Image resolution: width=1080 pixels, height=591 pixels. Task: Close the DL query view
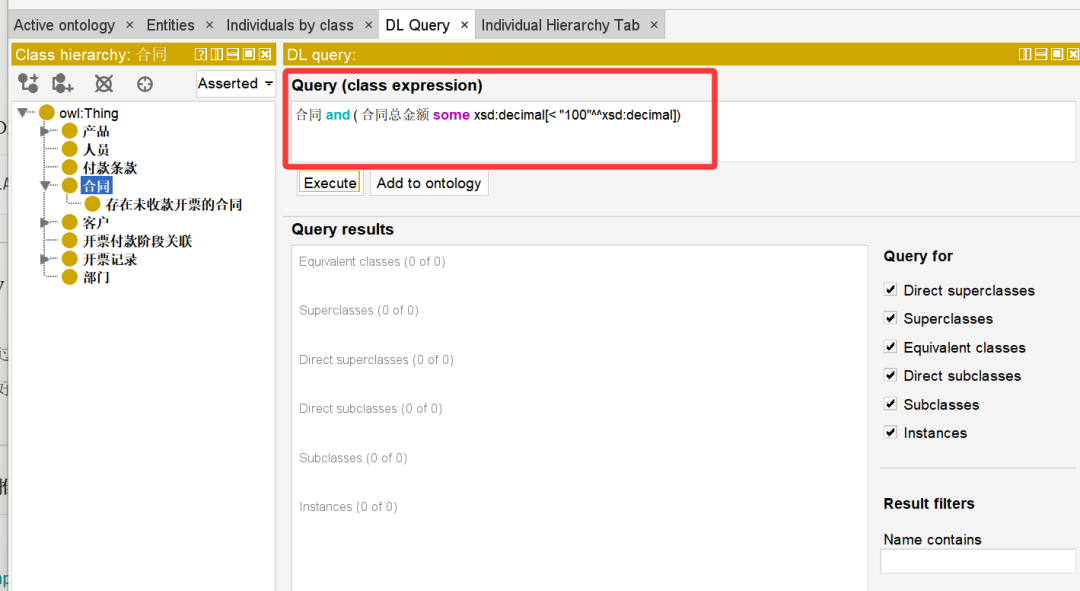click(1073, 54)
